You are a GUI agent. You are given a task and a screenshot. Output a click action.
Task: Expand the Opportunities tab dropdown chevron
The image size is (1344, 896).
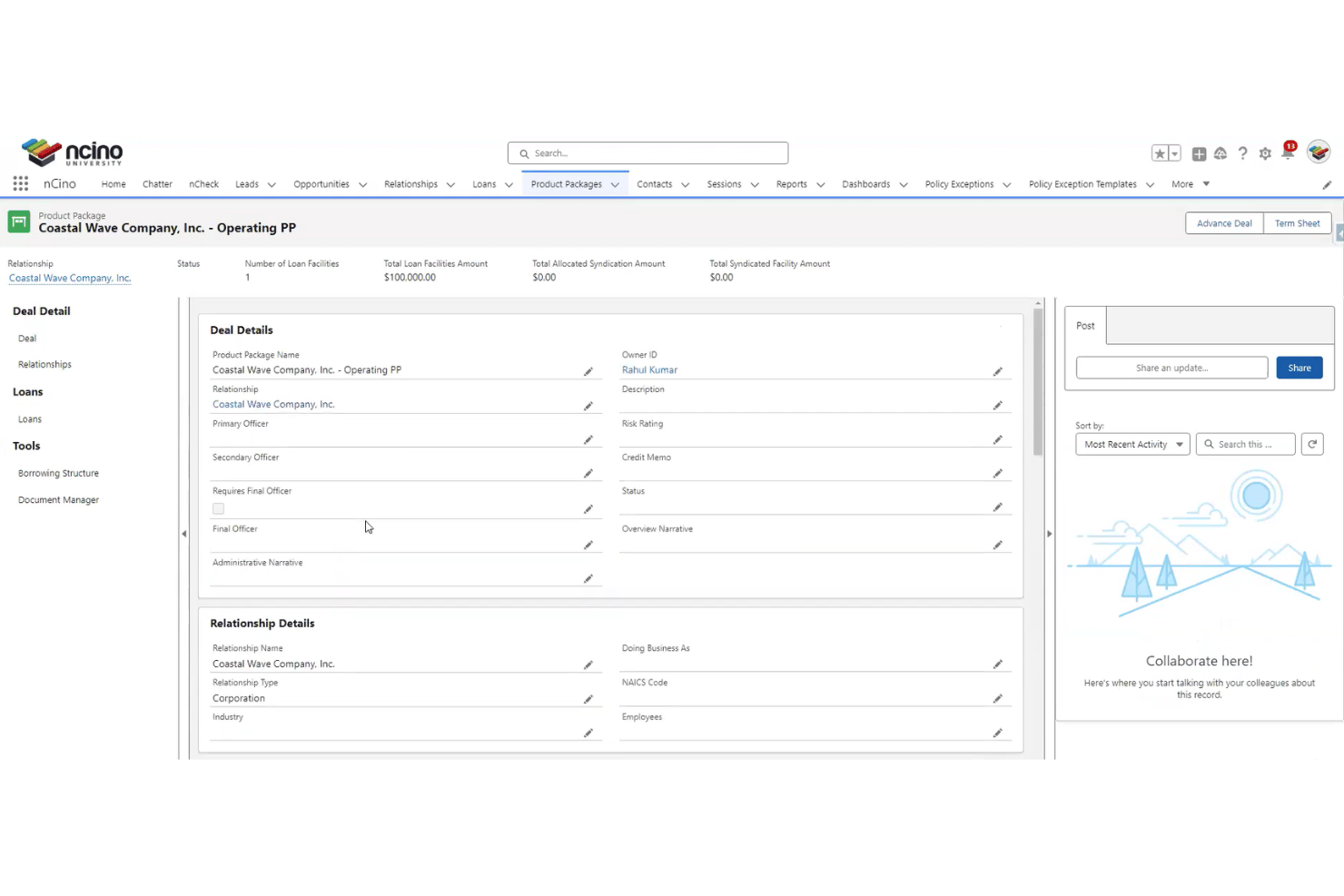click(x=362, y=184)
